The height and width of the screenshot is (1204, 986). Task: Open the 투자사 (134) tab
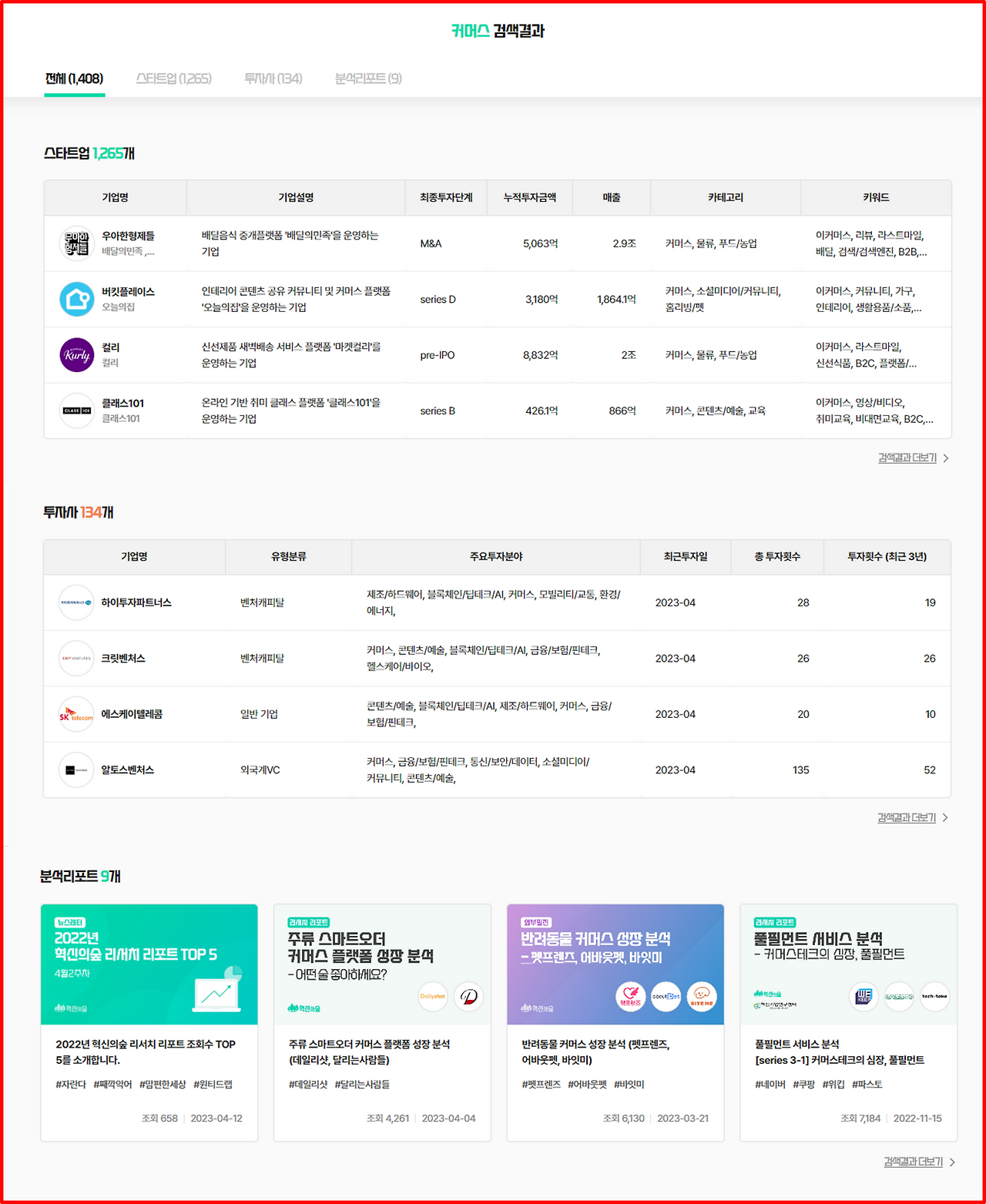tap(273, 79)
